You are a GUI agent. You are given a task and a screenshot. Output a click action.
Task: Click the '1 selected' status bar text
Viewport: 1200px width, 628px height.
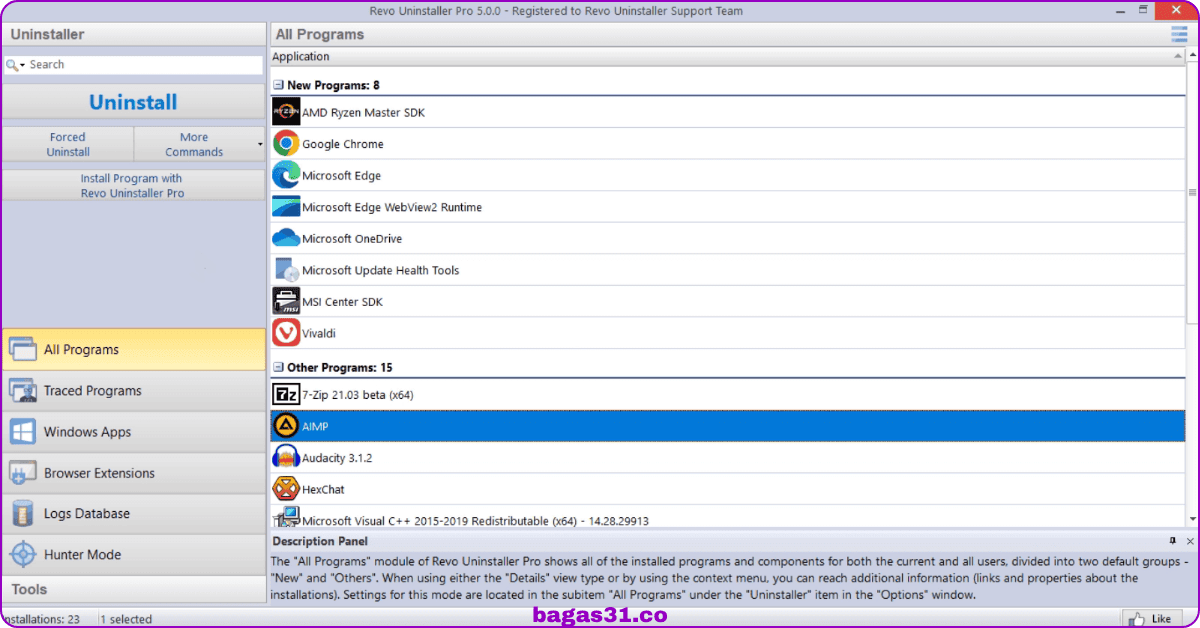126,620
